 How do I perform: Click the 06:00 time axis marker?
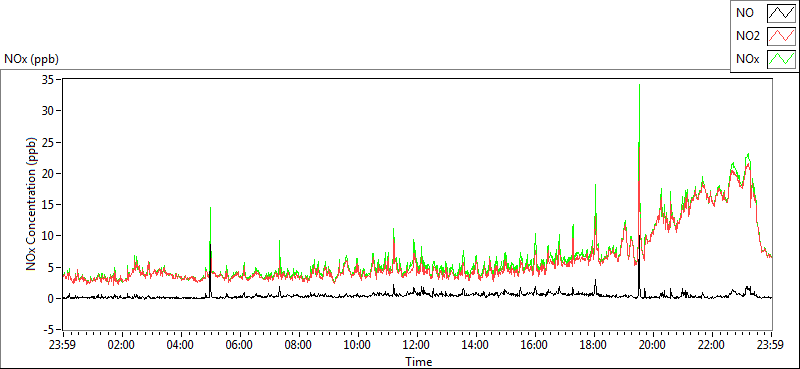(240, 345)
